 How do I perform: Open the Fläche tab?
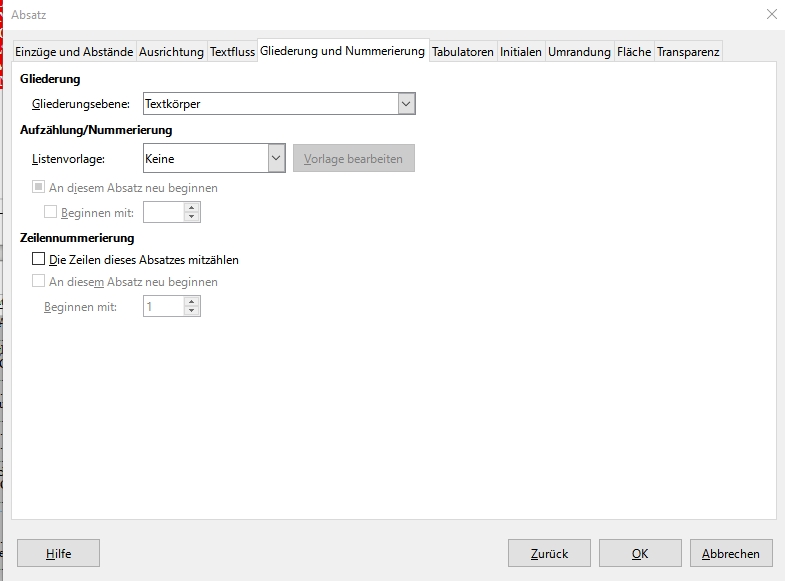click(x=634, y=52)
